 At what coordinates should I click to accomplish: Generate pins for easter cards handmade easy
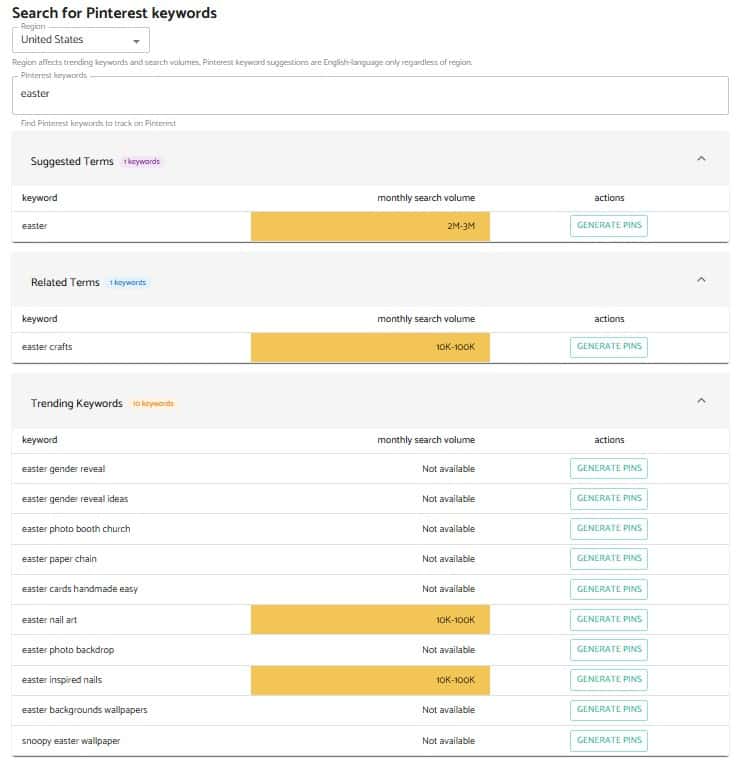[x=608, y=589]
